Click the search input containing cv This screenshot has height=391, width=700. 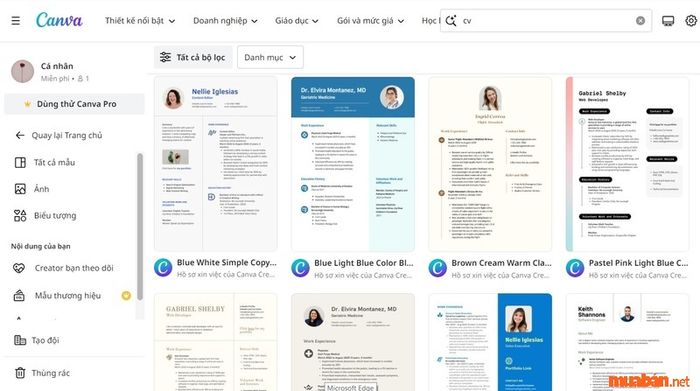click(x=546, y=21)
